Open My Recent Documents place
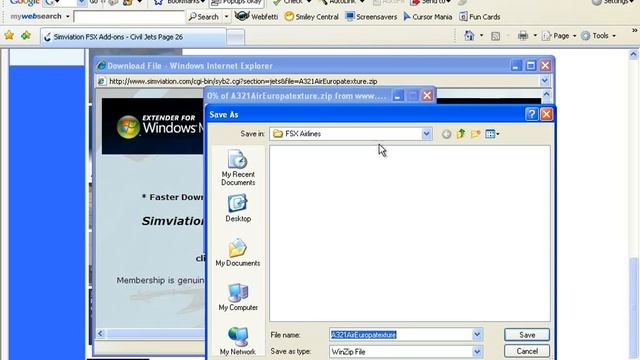The image size is (640, 360). 238,168
